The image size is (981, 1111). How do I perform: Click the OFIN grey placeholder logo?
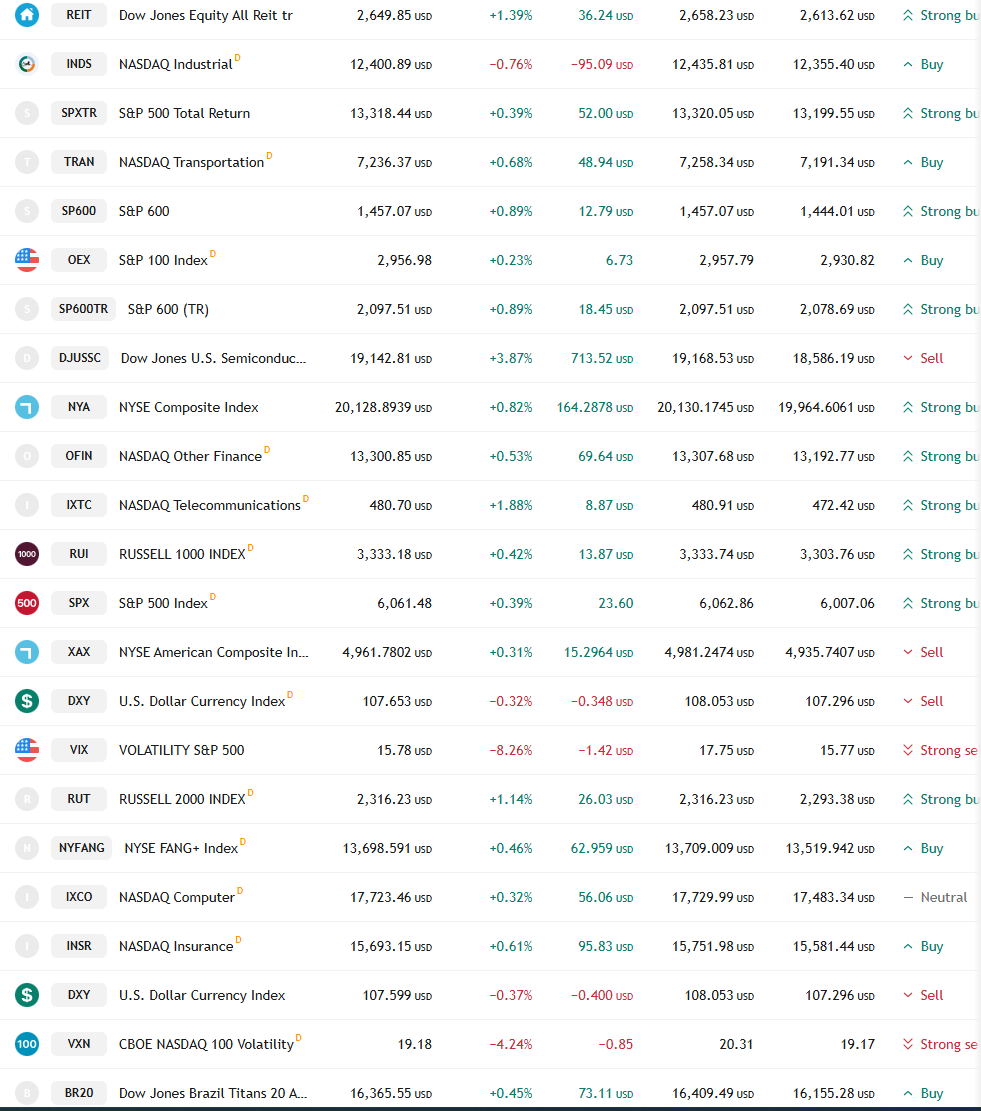[x=27, y=456]
